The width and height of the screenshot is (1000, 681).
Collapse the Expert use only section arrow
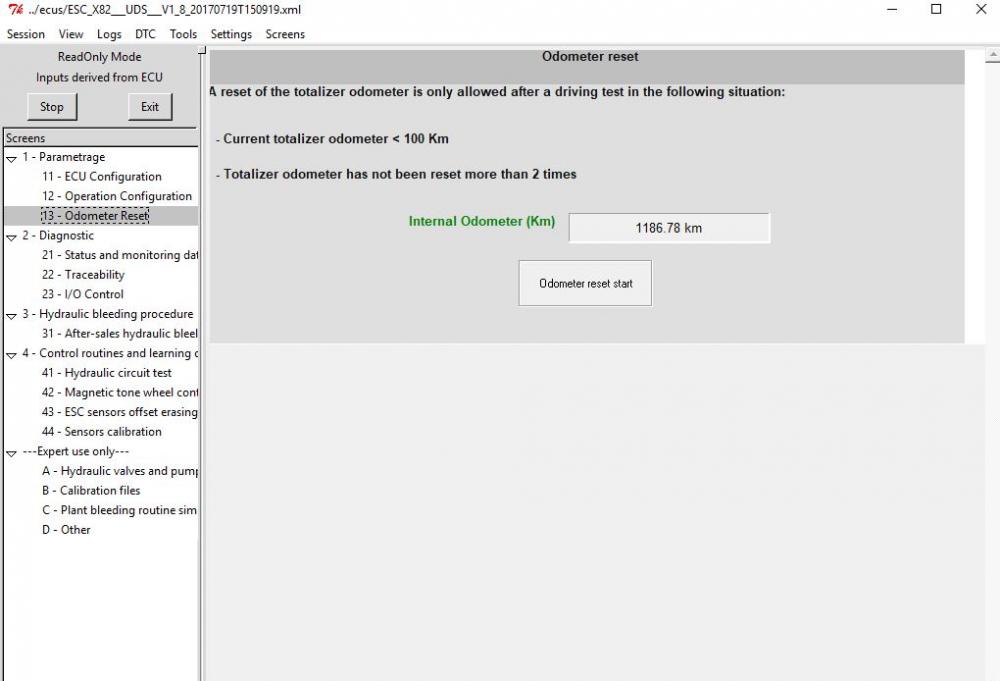(x=11, y=453)
